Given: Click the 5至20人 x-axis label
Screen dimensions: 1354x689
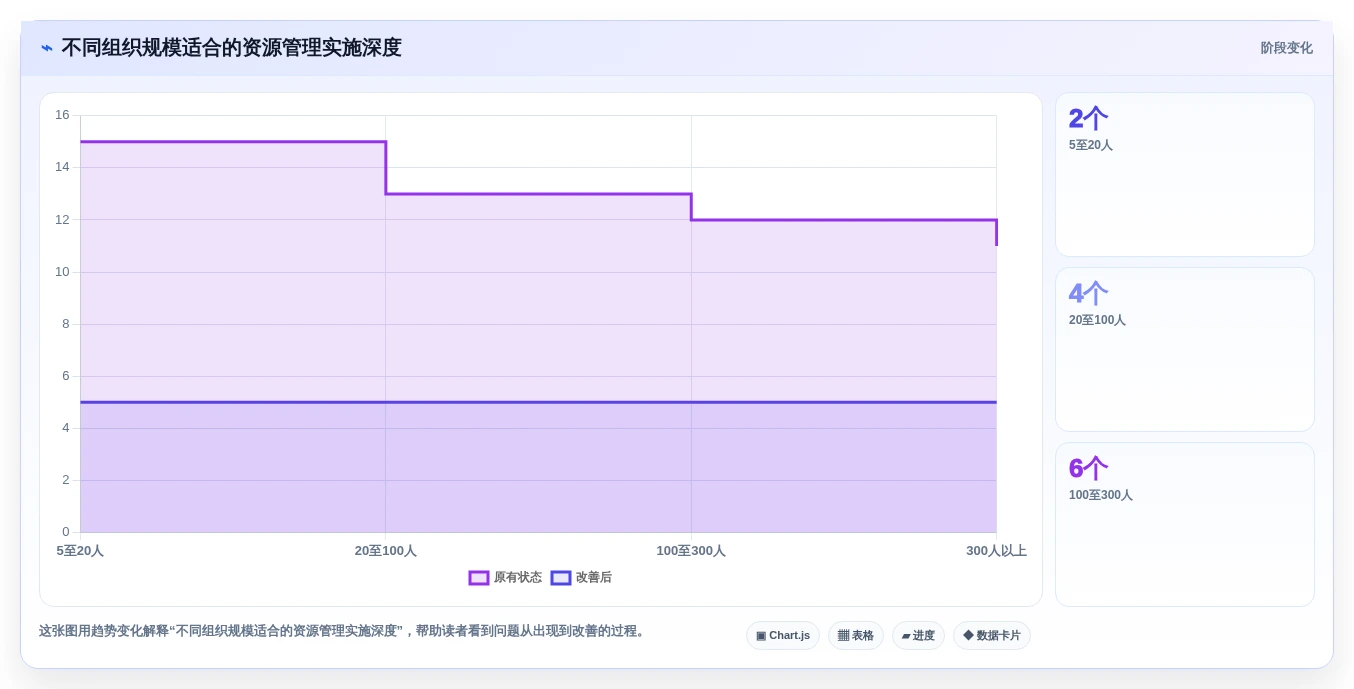Looking at the screenshot, I should 80,551.
